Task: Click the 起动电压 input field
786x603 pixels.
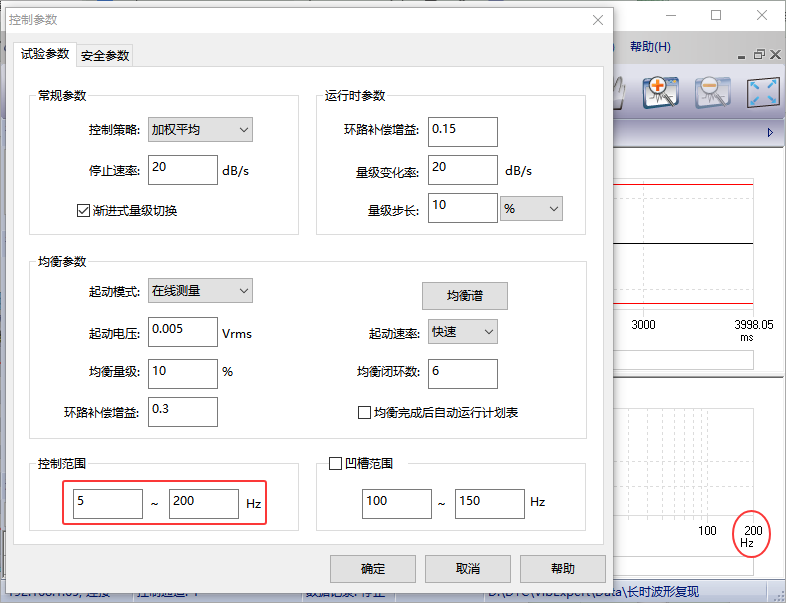Action: click(x=183, y=331)
